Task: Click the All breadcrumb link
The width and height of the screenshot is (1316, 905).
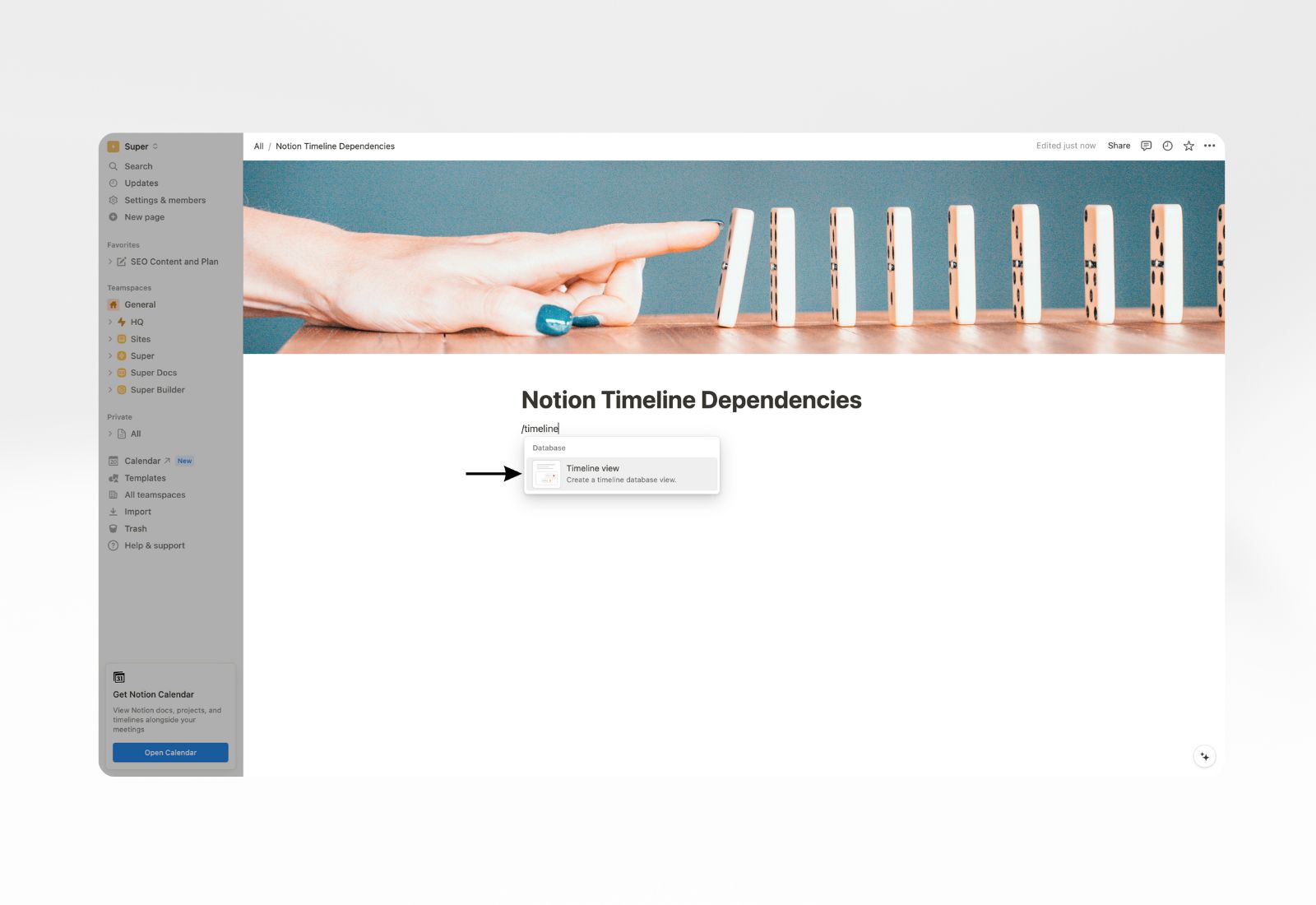Action: [258, 146]
